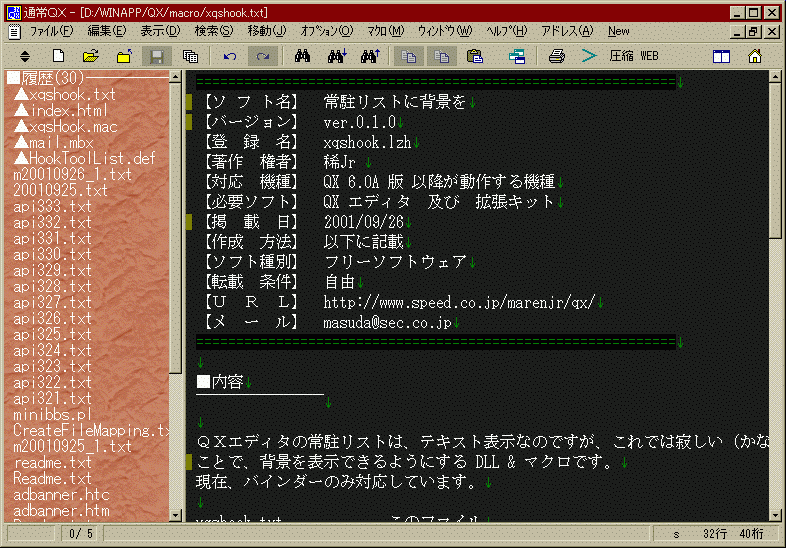Image resolution: width=786 pixels, height=548 pixels.
Task: Click the http://www.speed.co.jp/marenjr/qx/ URL text
Action: coord(459,302)
